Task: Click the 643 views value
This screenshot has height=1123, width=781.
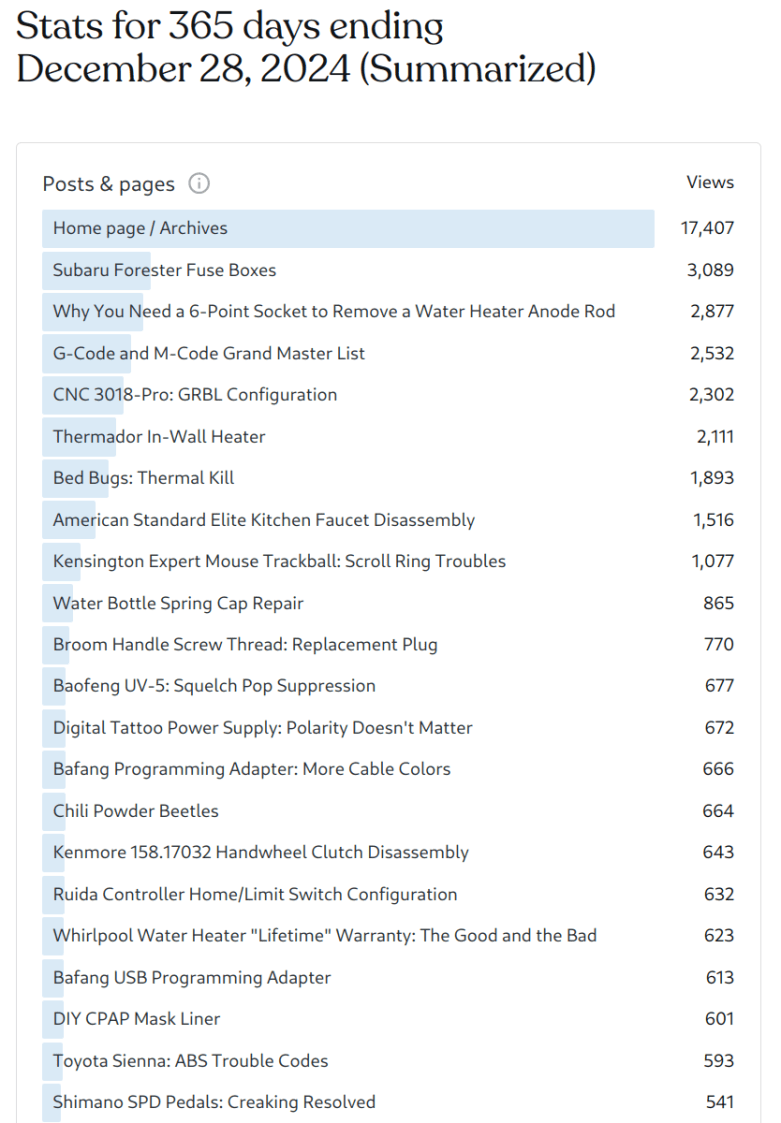Action: tap(719, 852)
